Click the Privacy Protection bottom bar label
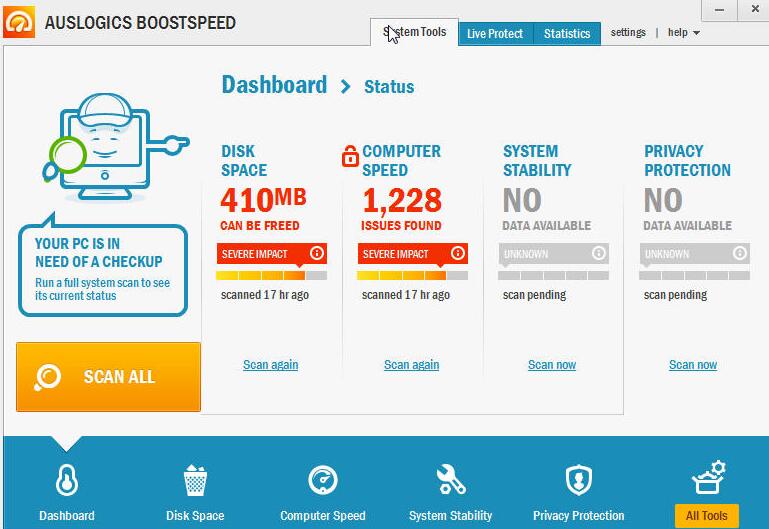This screenshot has width=769, height=529. 579,516
